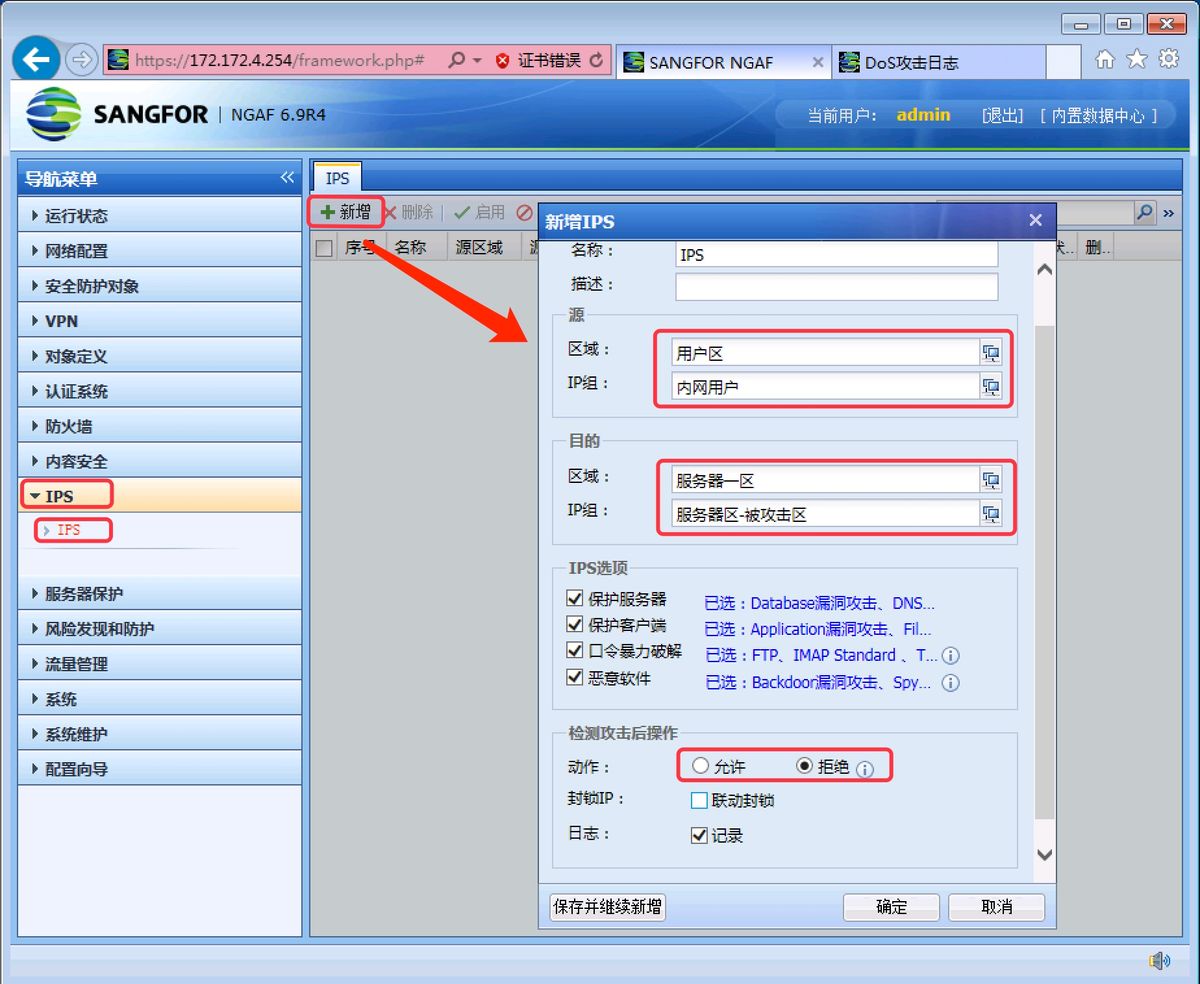The image size is (1200, 984).
Task: Expand 服务器保护 menu section
Action: tap(160, 593)
